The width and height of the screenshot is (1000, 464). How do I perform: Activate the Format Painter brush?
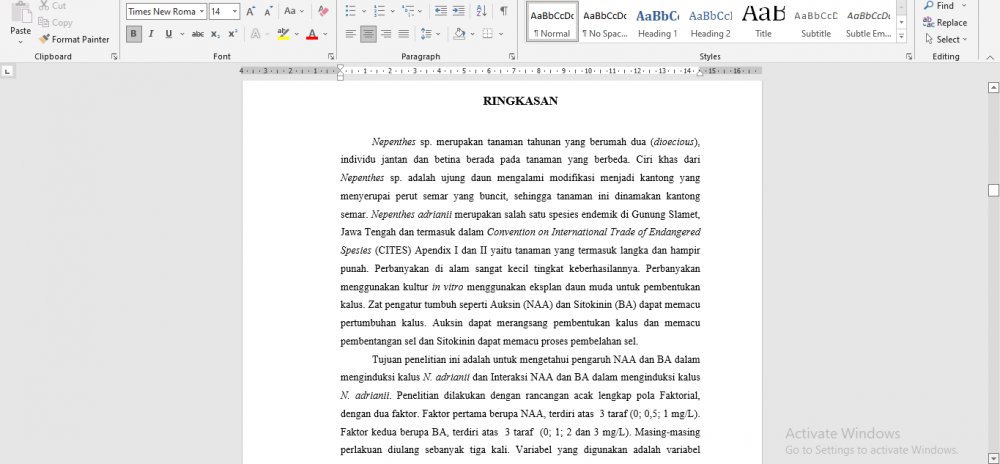[43, 39]
